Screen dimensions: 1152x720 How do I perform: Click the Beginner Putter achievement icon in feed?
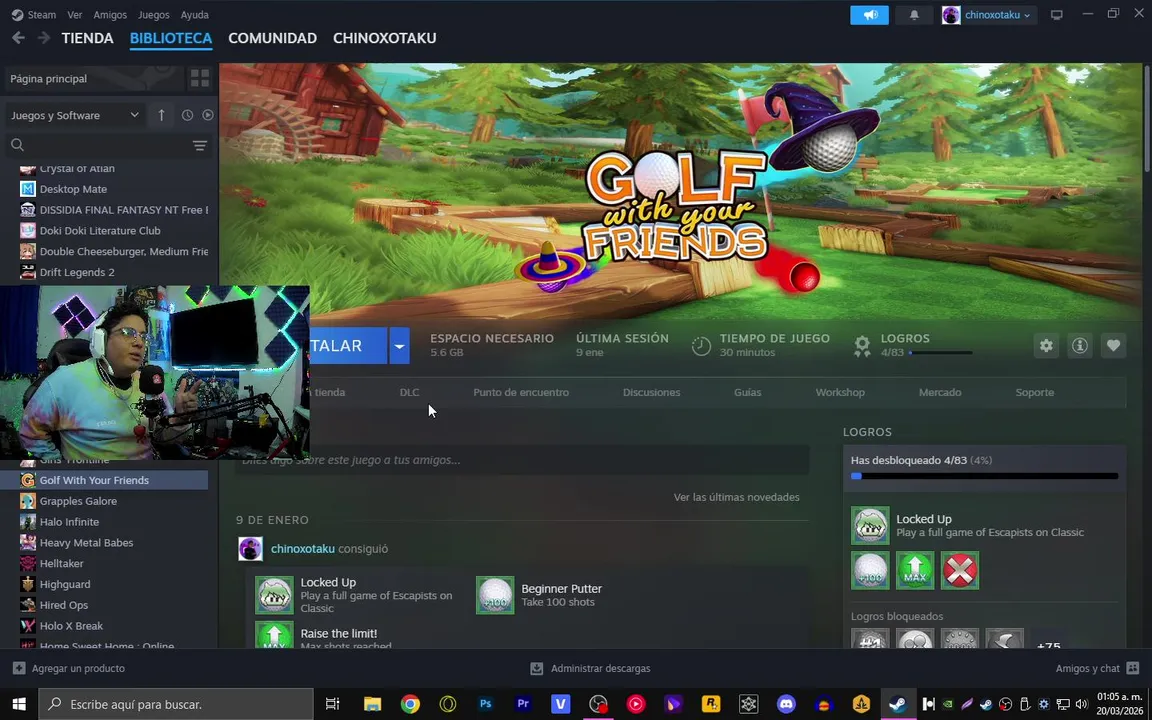click(495, 595)
